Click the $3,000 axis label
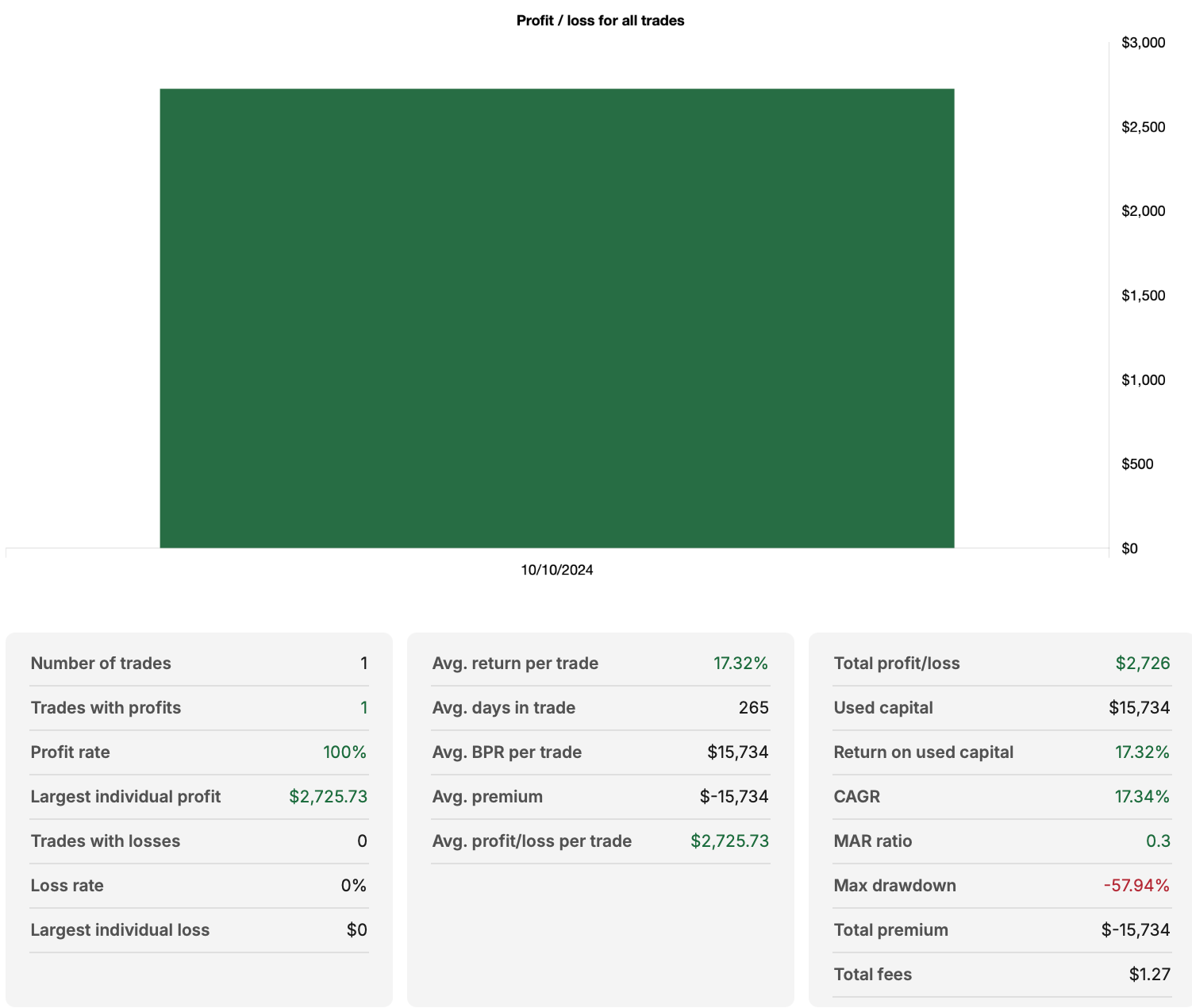Viewport: 1192px width, 1008px height. (x=1144, y=42)
